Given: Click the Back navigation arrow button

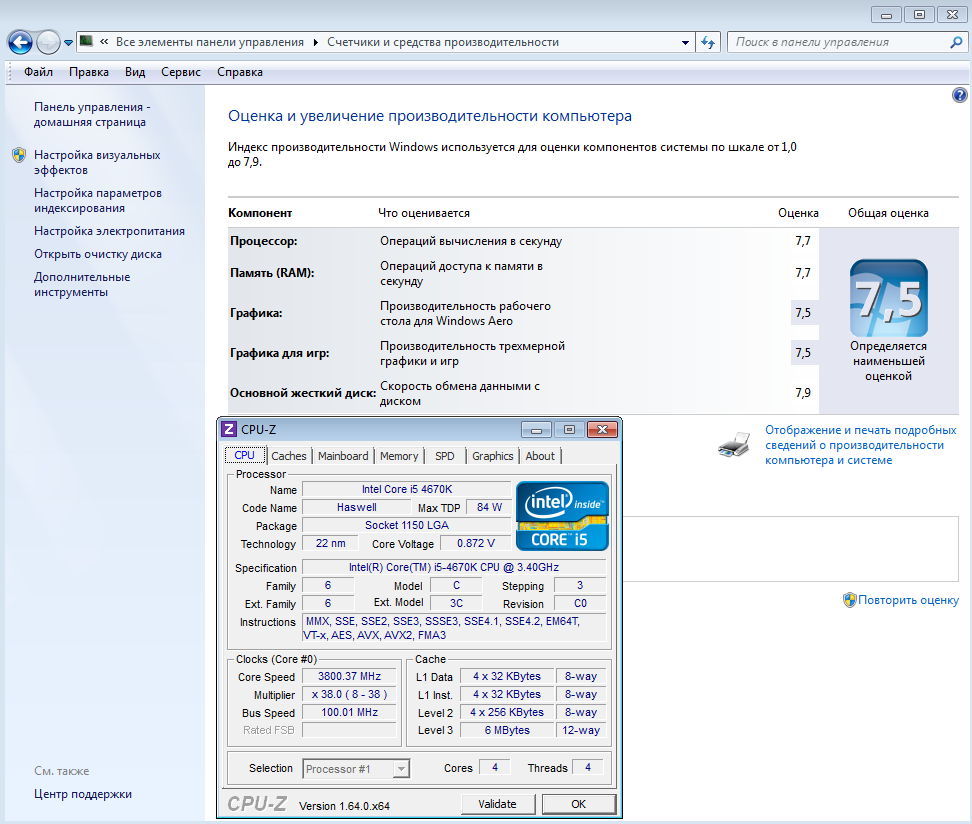Looking at the screenshot, I should point(20,42).
